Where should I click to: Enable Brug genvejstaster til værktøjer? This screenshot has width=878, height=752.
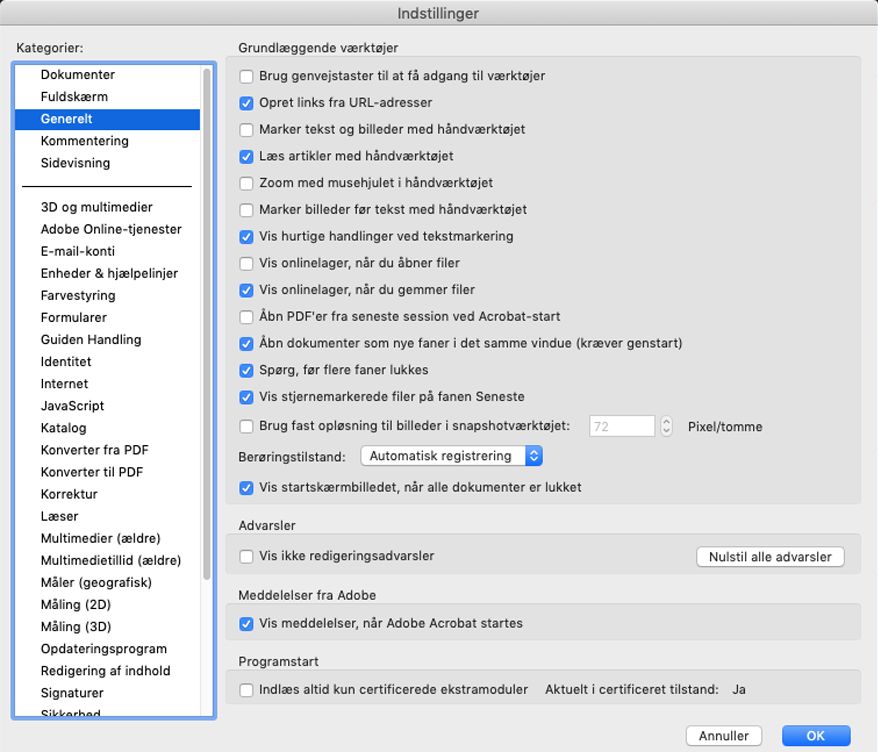(245, 75)
